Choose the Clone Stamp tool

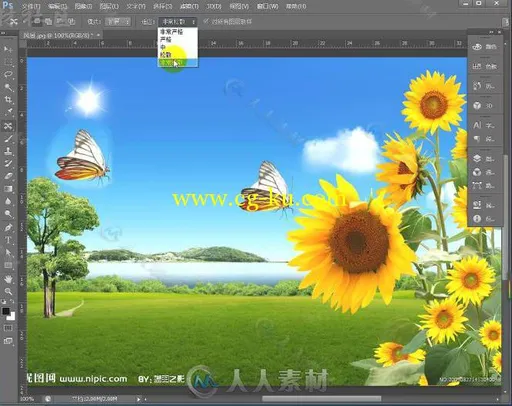click(8, 151)
